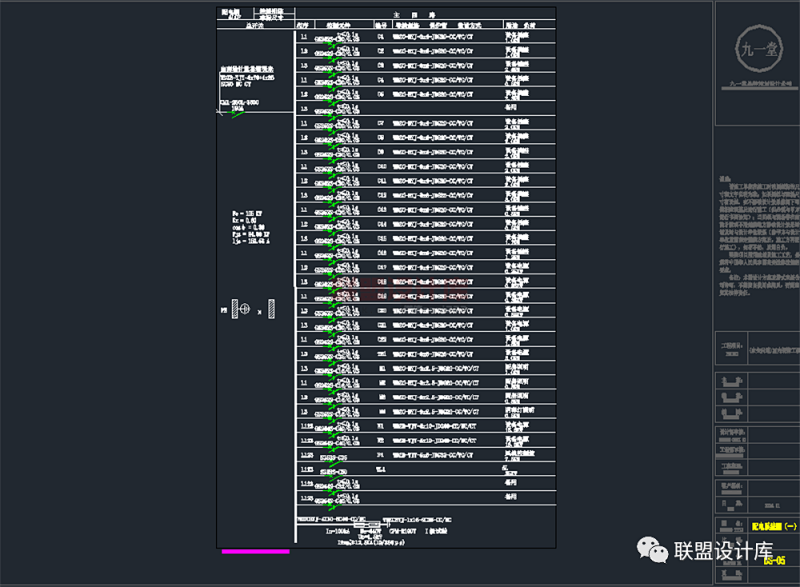Select the Pe load calculation text block
The image size is (800, 587).
click(x=236, y=228)
